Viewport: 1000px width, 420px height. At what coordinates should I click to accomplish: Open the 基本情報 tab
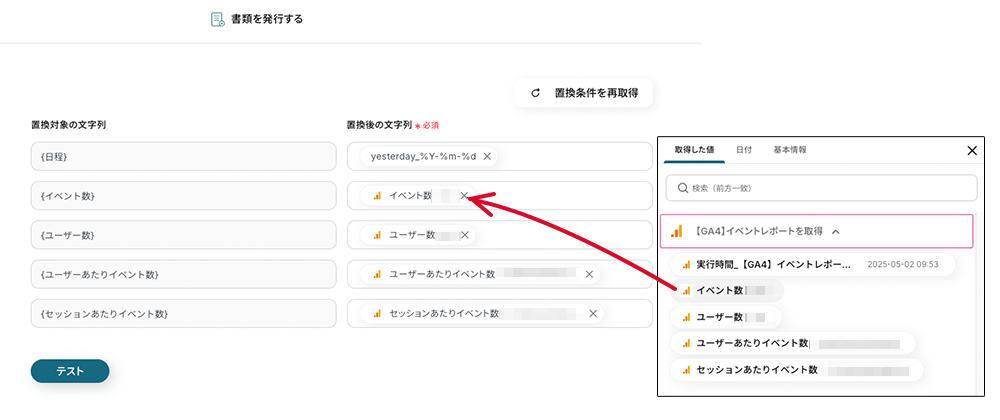(790, 150)
